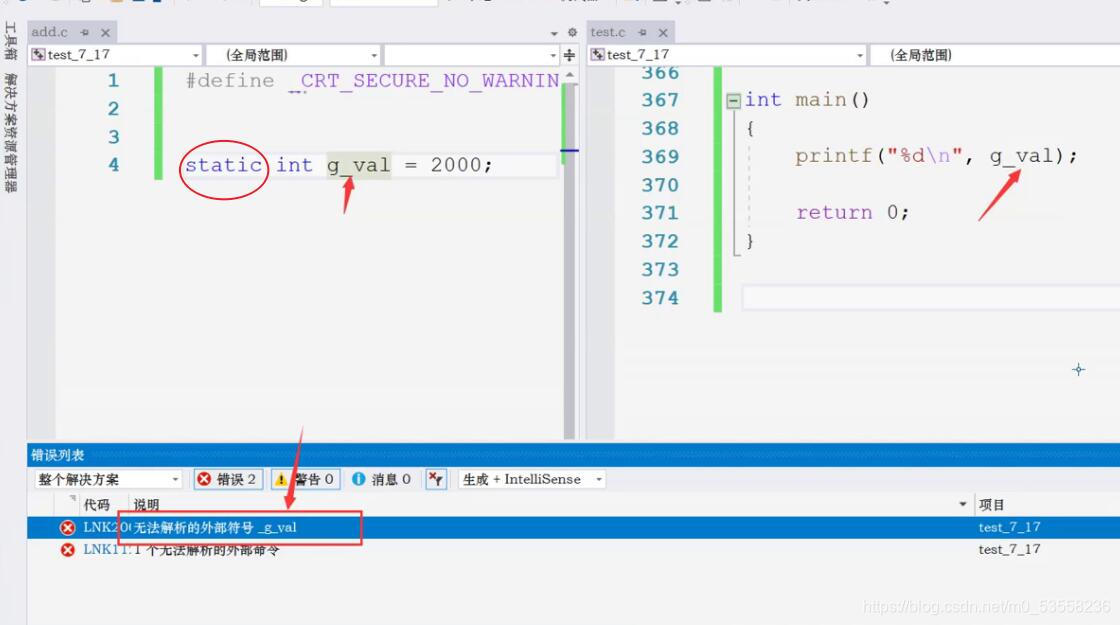
Task: Click the word main in test.c
Action: [x=821, y=99]
